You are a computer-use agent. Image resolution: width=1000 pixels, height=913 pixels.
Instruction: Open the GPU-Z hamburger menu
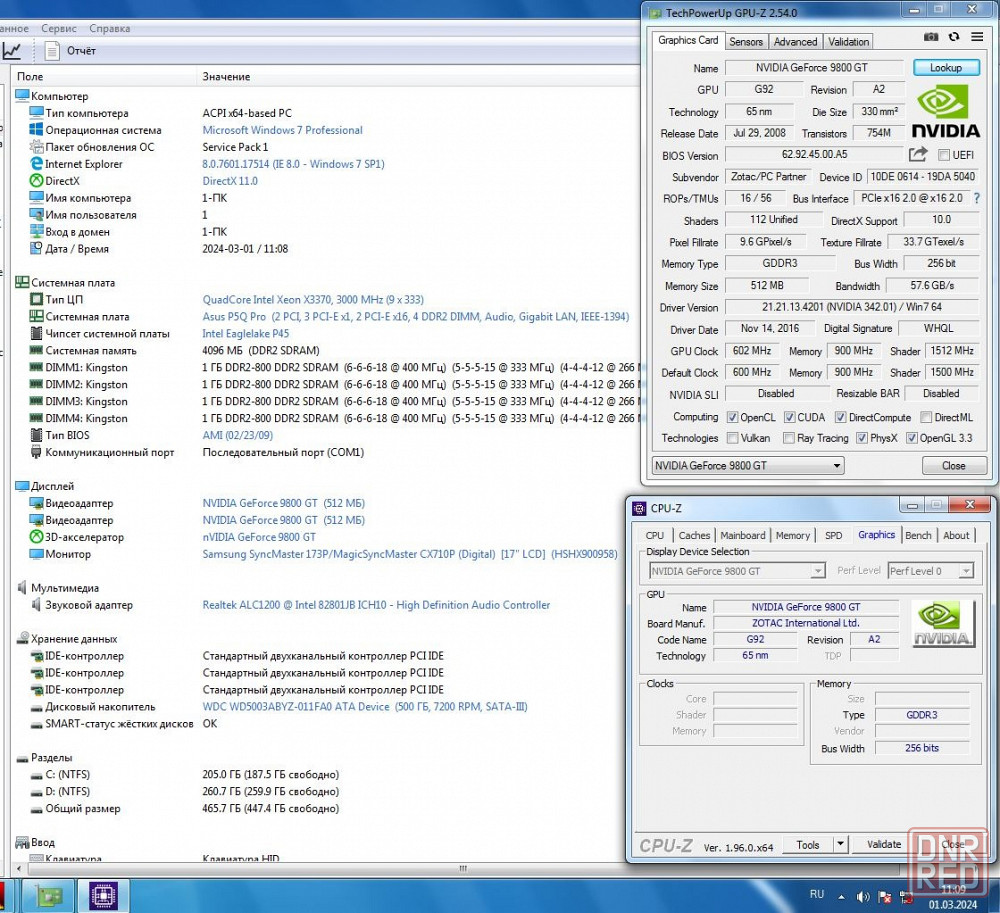976,37
